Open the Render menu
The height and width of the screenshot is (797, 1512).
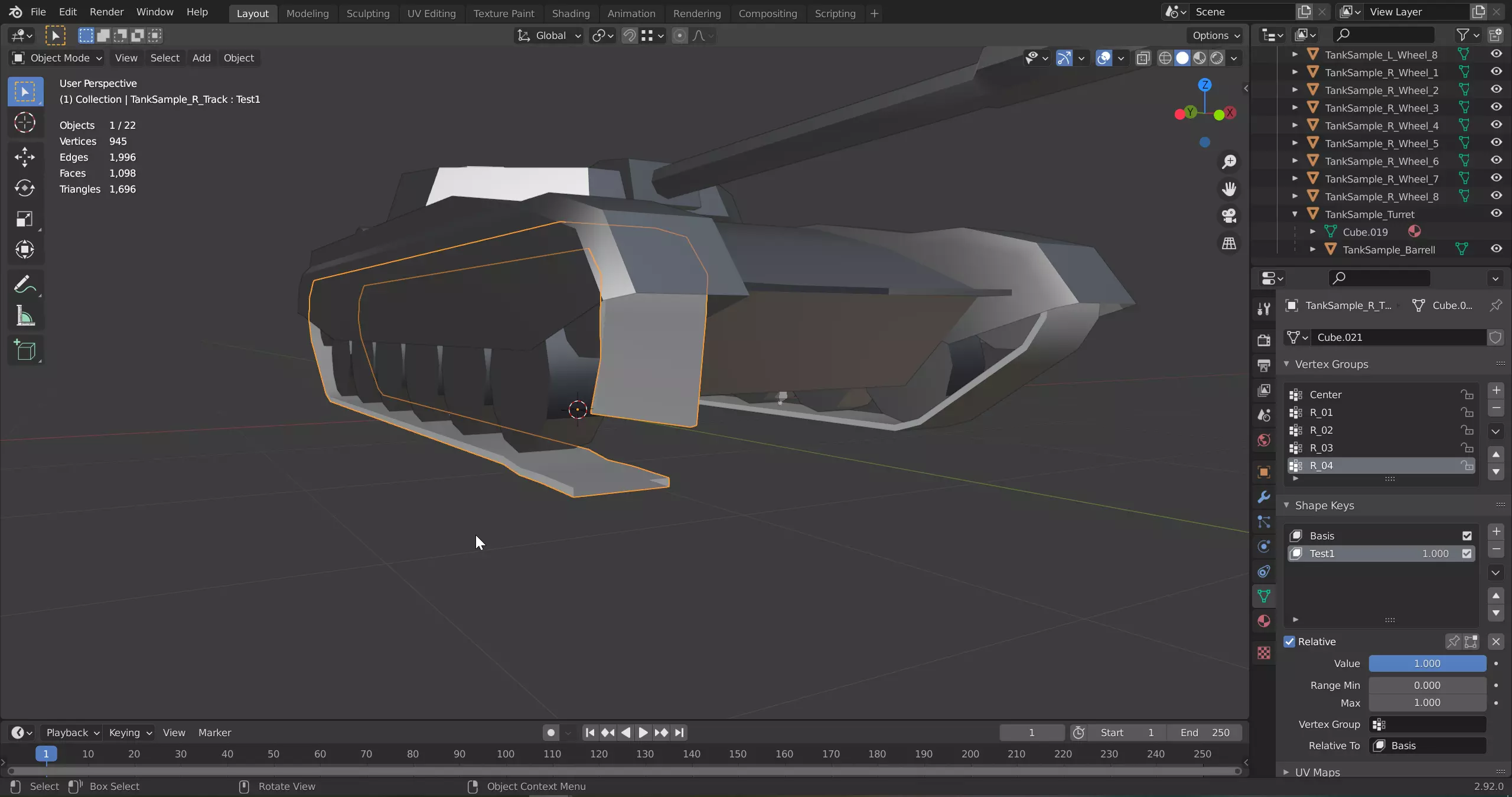click(x=106, y=12)
